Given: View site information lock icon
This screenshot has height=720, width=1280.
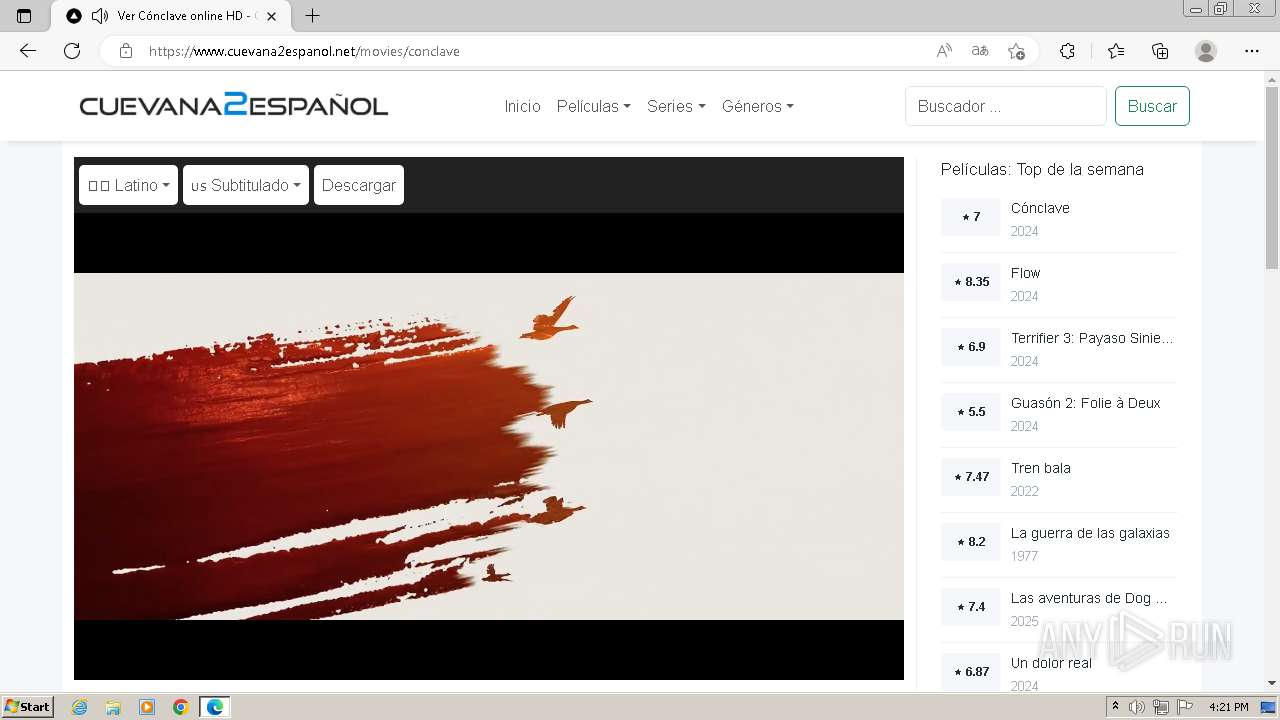Looking at the screenshot, I should click(x=126, y=51).
